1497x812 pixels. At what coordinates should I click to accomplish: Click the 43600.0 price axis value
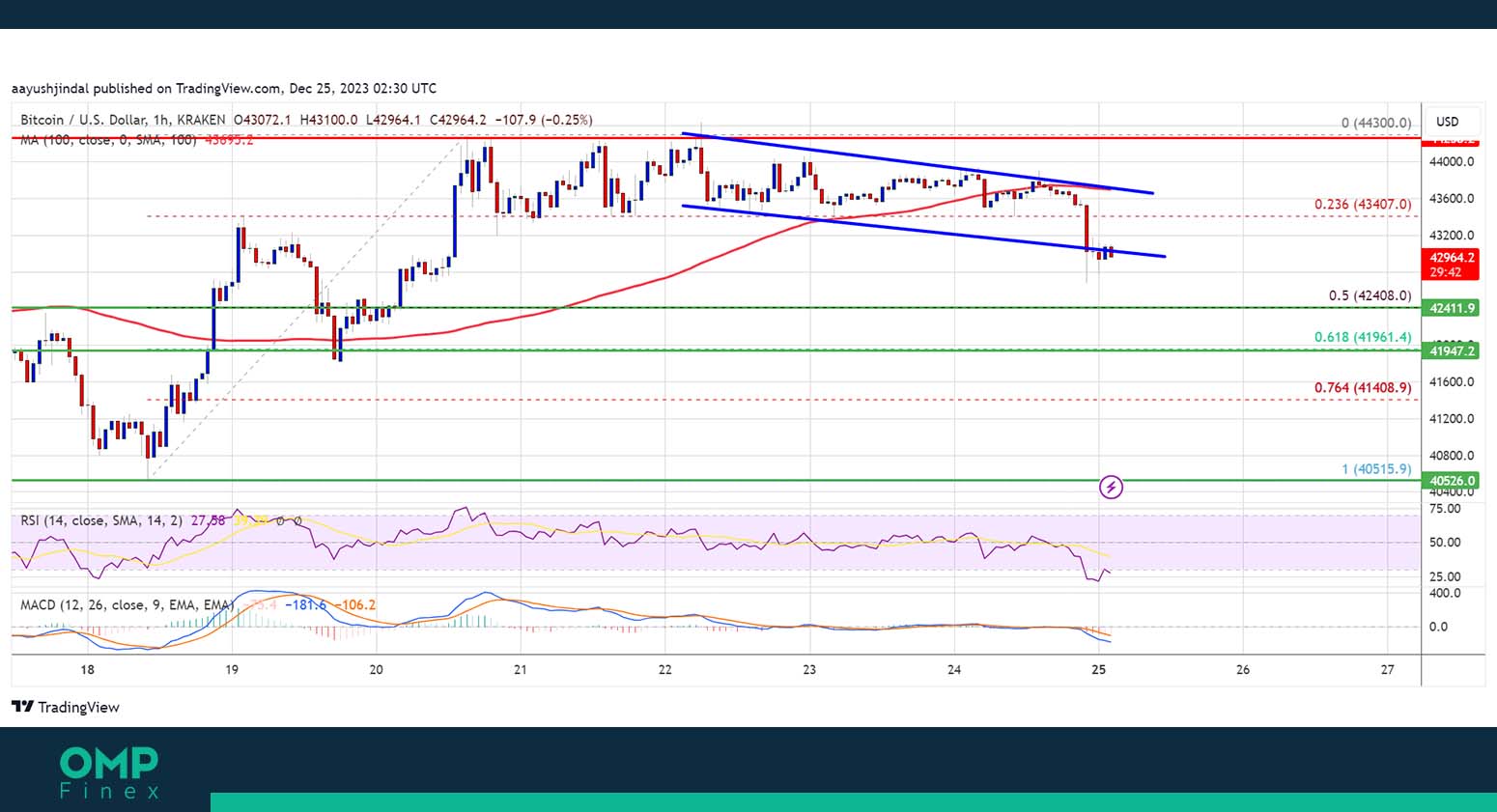1452,198
